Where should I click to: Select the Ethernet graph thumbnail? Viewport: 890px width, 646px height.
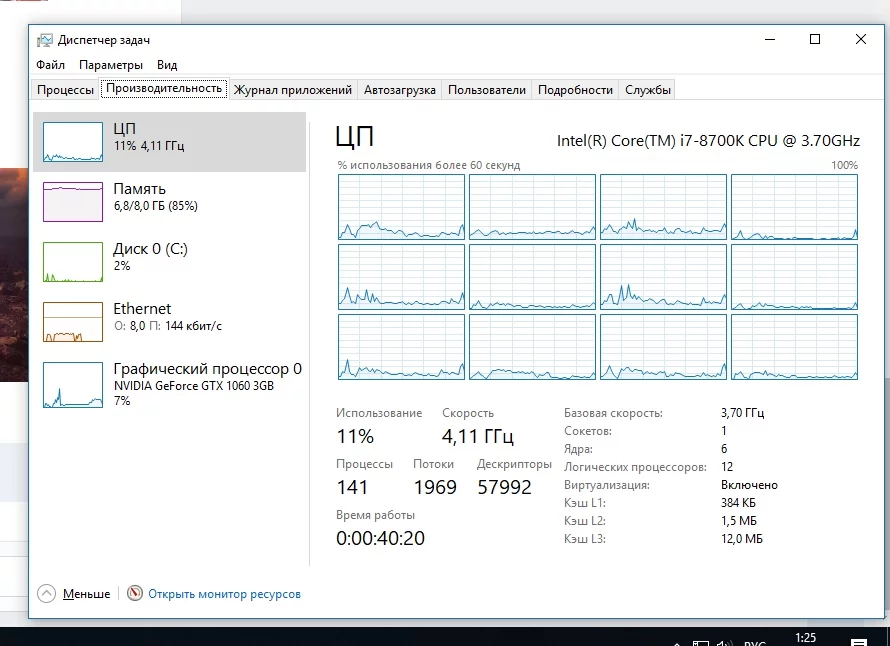73,322
